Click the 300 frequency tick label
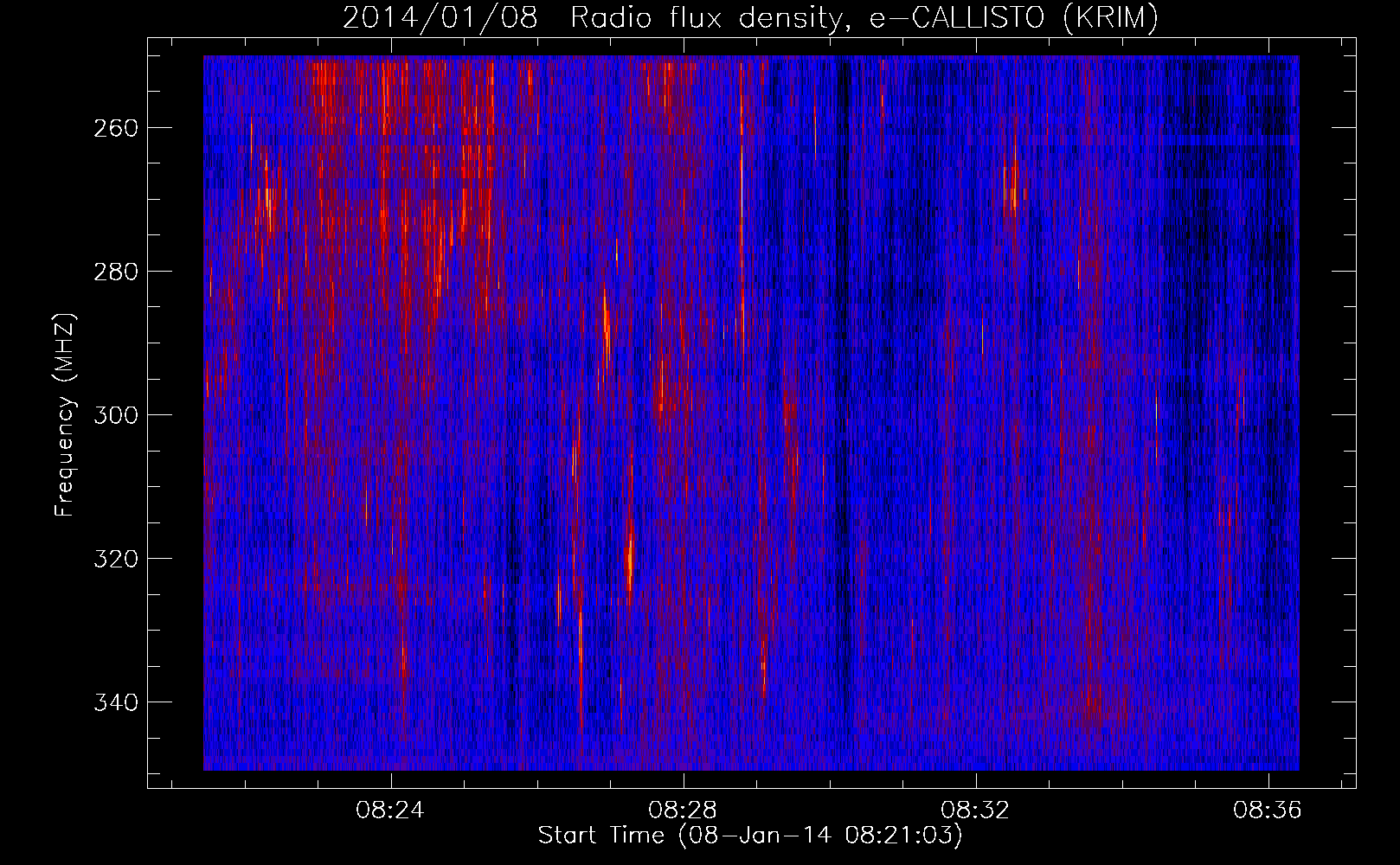Image resolution: width=1400 pixels, height=865 pixels. (115, 415)
